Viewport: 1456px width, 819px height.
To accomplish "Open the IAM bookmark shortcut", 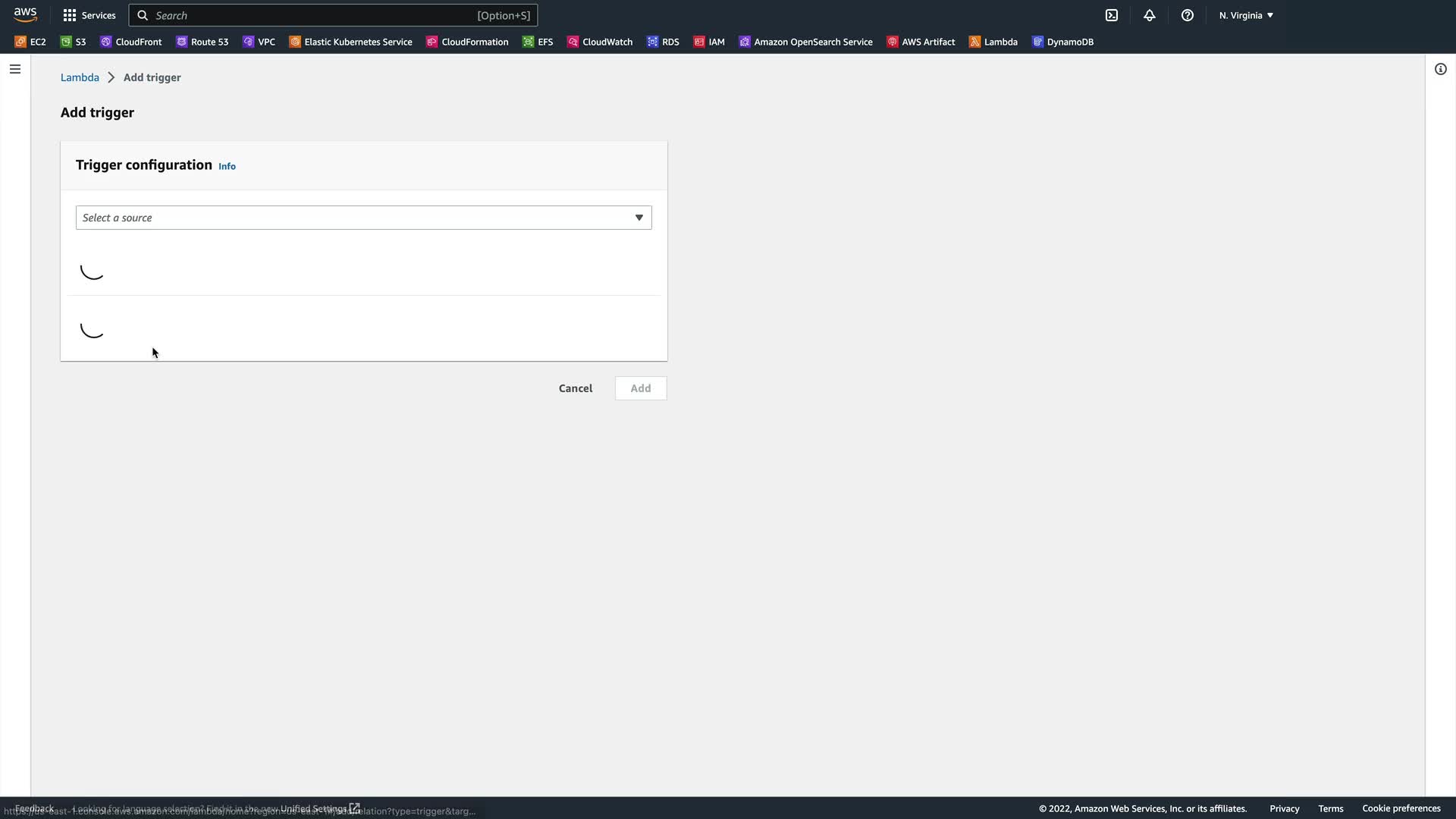I will (x=709, y=42).
